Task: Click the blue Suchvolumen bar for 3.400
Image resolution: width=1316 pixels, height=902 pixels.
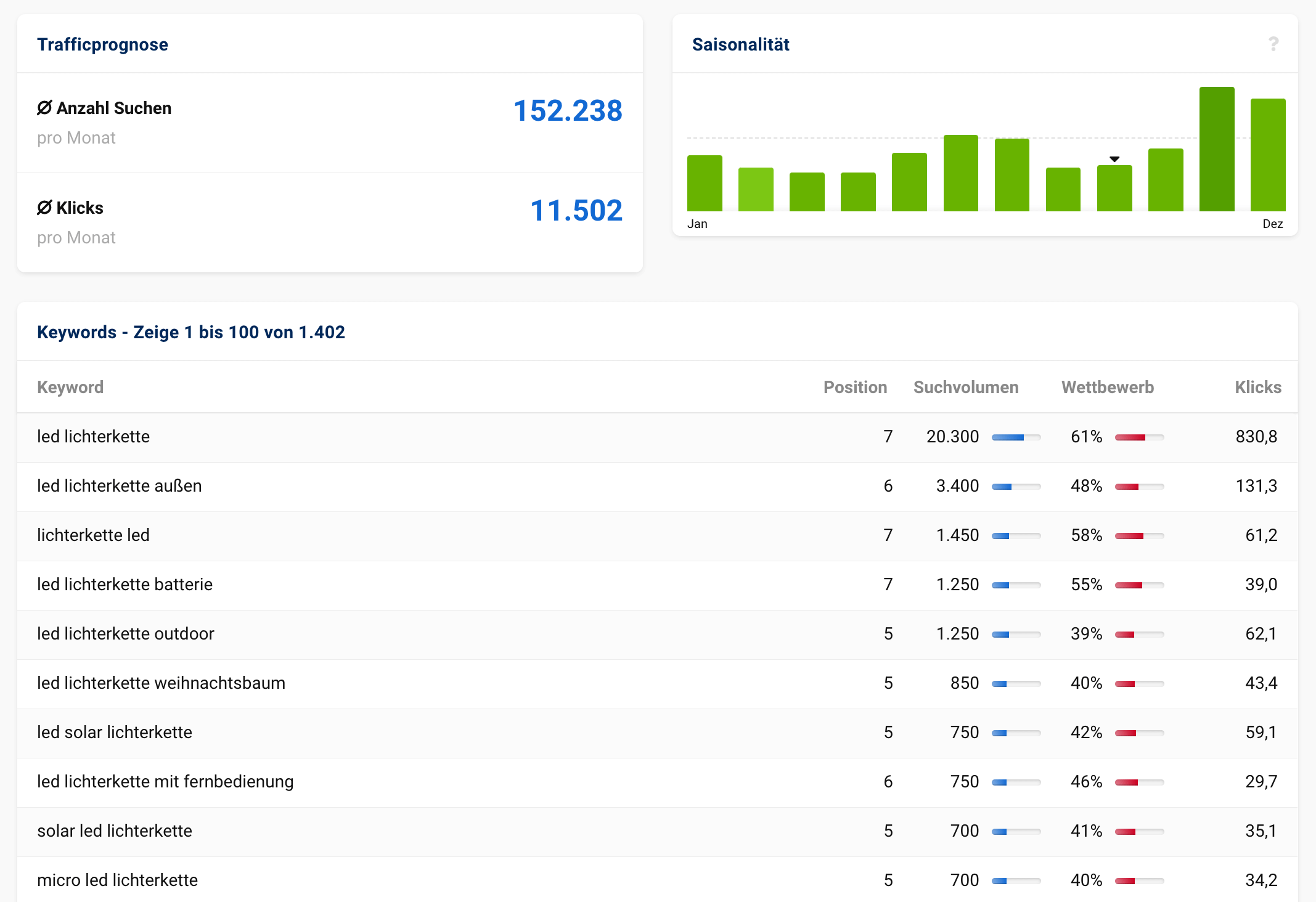Action: coord(1016,487)
